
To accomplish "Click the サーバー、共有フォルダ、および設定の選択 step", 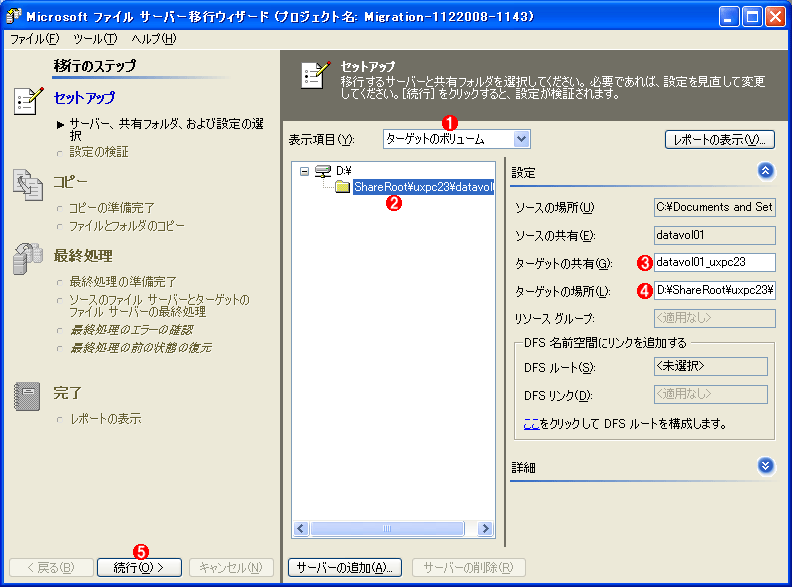I will 166,129.
